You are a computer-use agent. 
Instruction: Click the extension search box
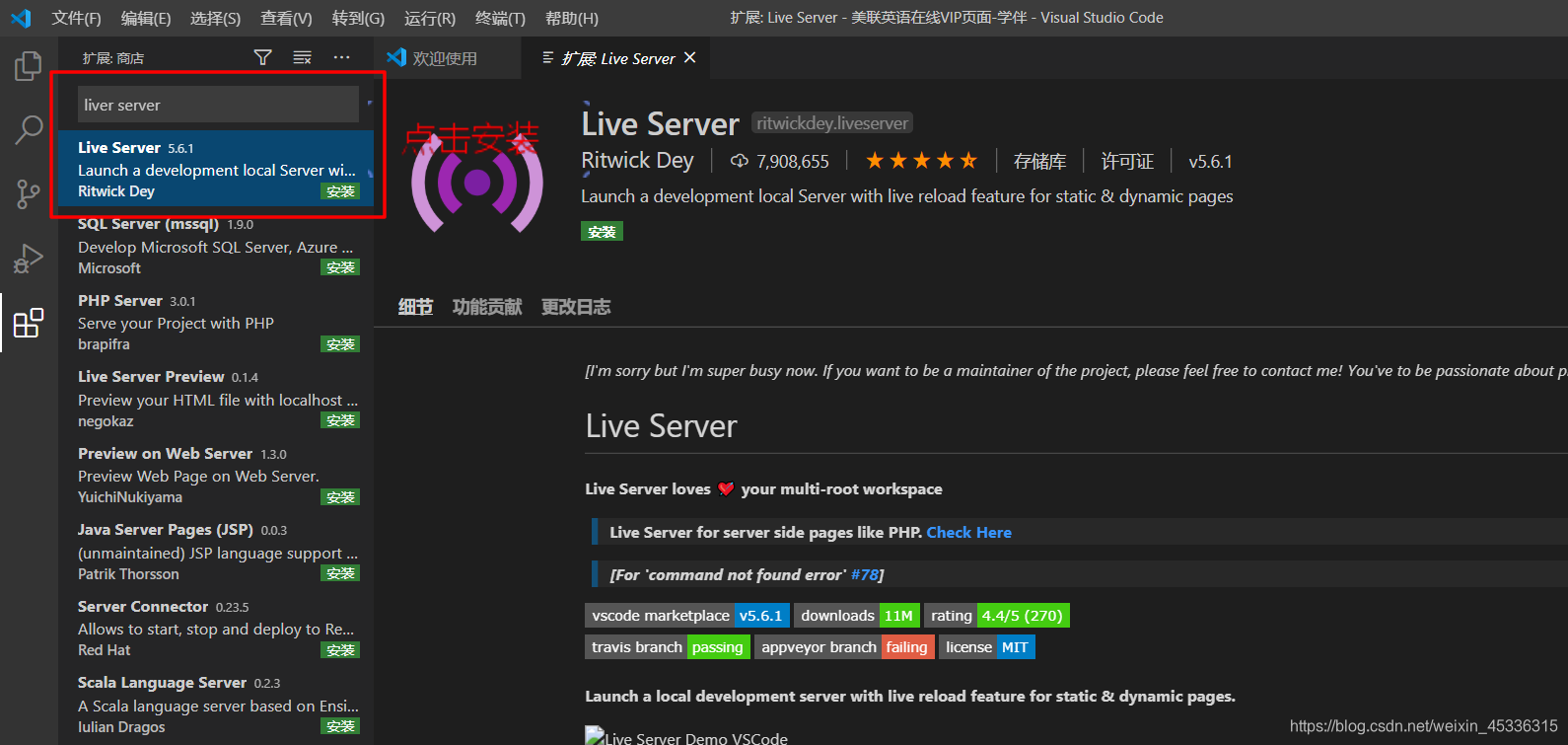click(x=218, y=105)
